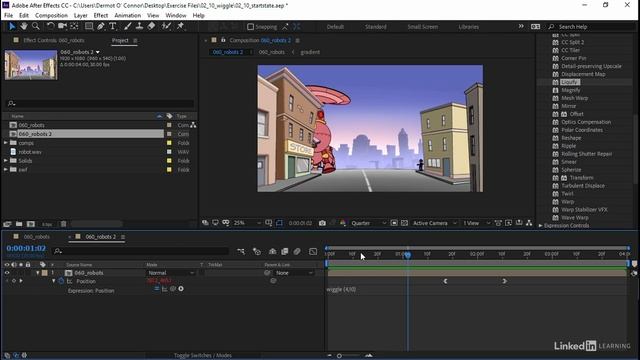Open the Effect menu

tap(101, 16)
